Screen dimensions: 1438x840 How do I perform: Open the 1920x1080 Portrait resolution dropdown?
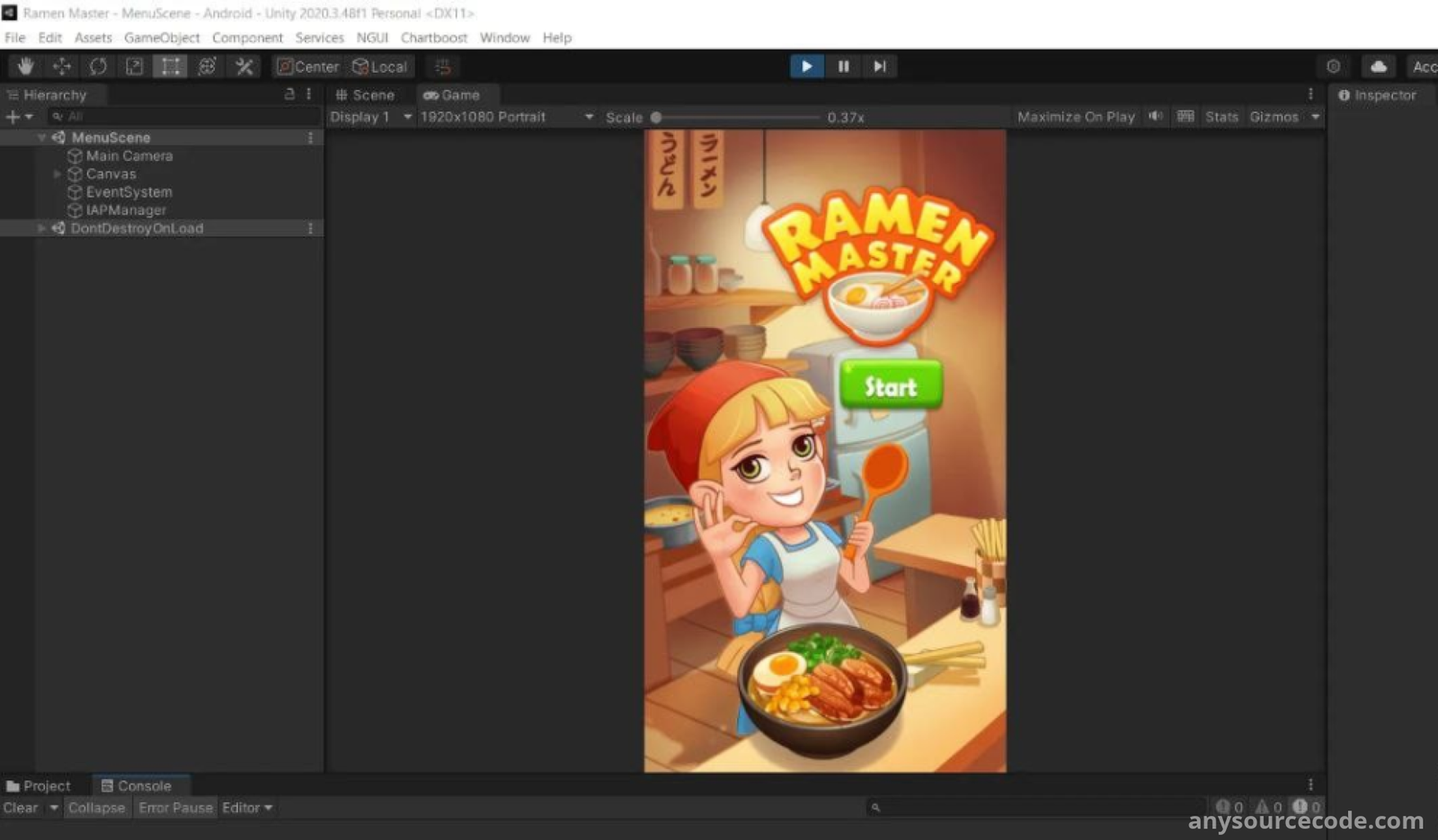506,117
